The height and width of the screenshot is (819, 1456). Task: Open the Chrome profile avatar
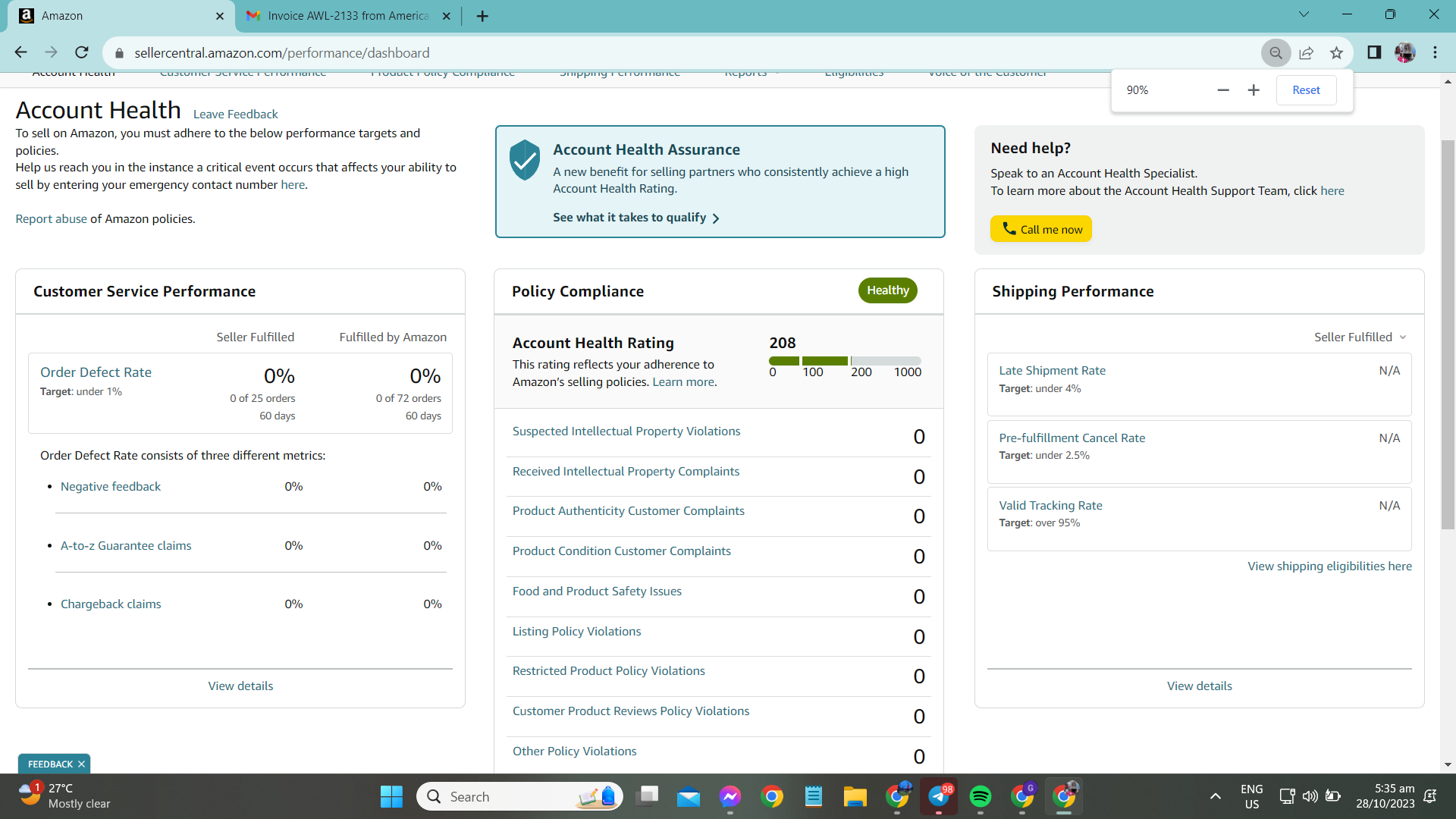coord(1404,52)
